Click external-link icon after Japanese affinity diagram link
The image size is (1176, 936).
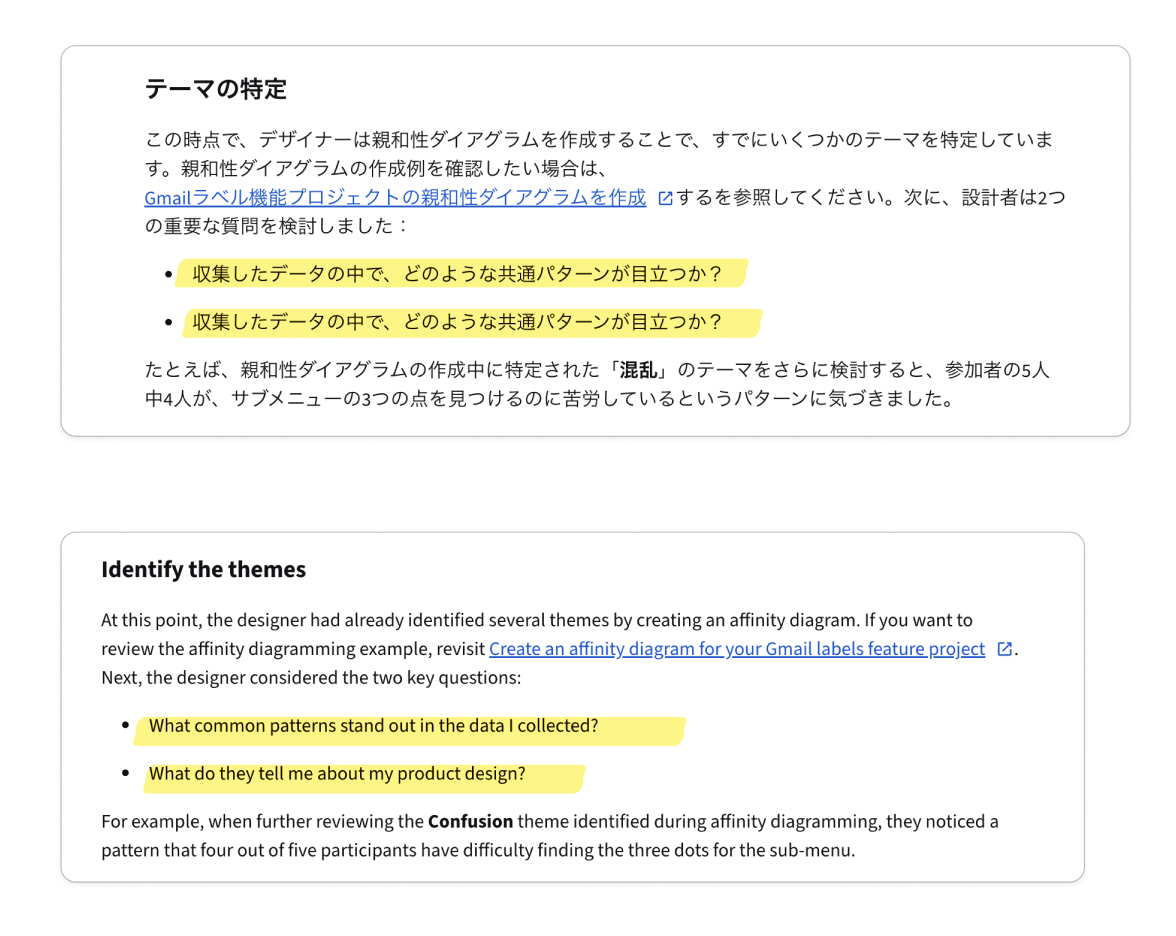665,199
